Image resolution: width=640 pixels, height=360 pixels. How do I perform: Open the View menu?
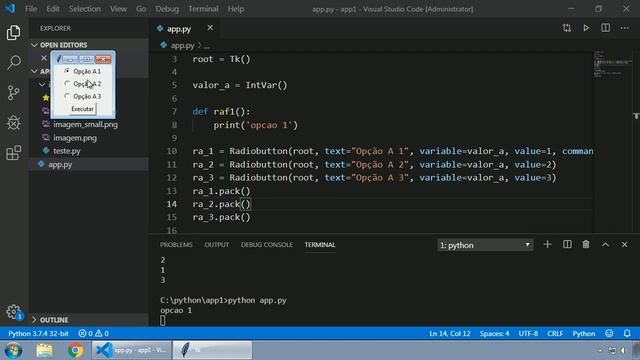[x=118, y=9]
